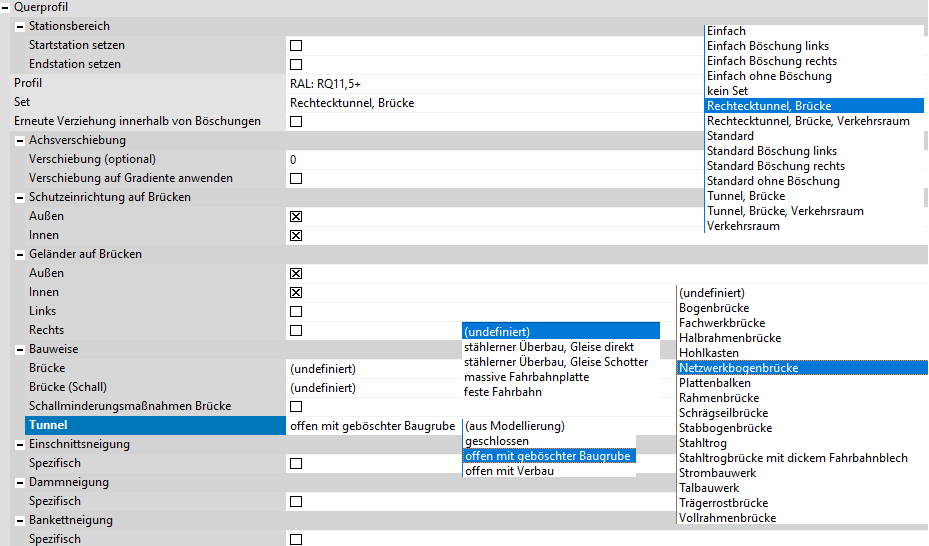The image size is (929, 546).
Task: Uncheck Außen under Schutzeinrichtung auf Brücken
Action: (x=296, y=217)
